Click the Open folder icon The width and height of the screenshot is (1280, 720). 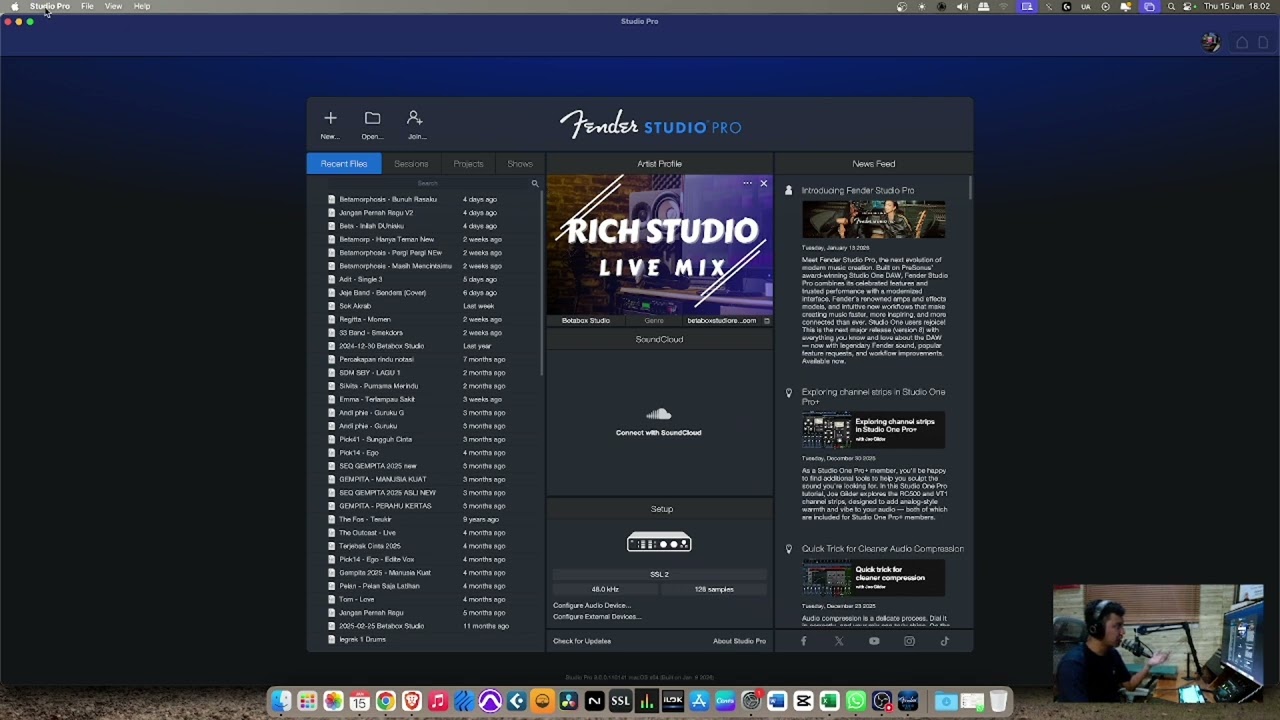click(372, 118)
